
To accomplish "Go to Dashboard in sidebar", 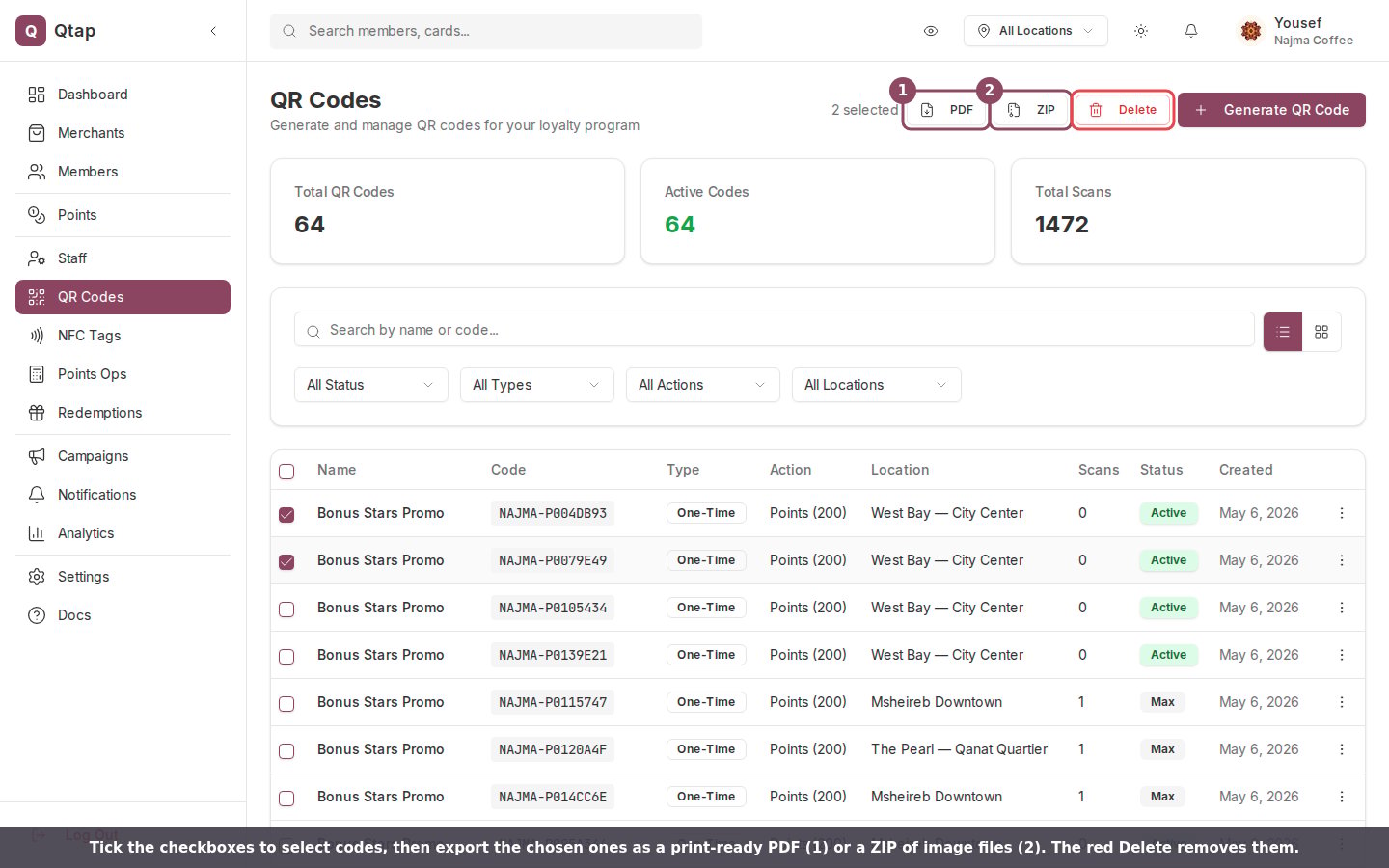I will (123, 95).
